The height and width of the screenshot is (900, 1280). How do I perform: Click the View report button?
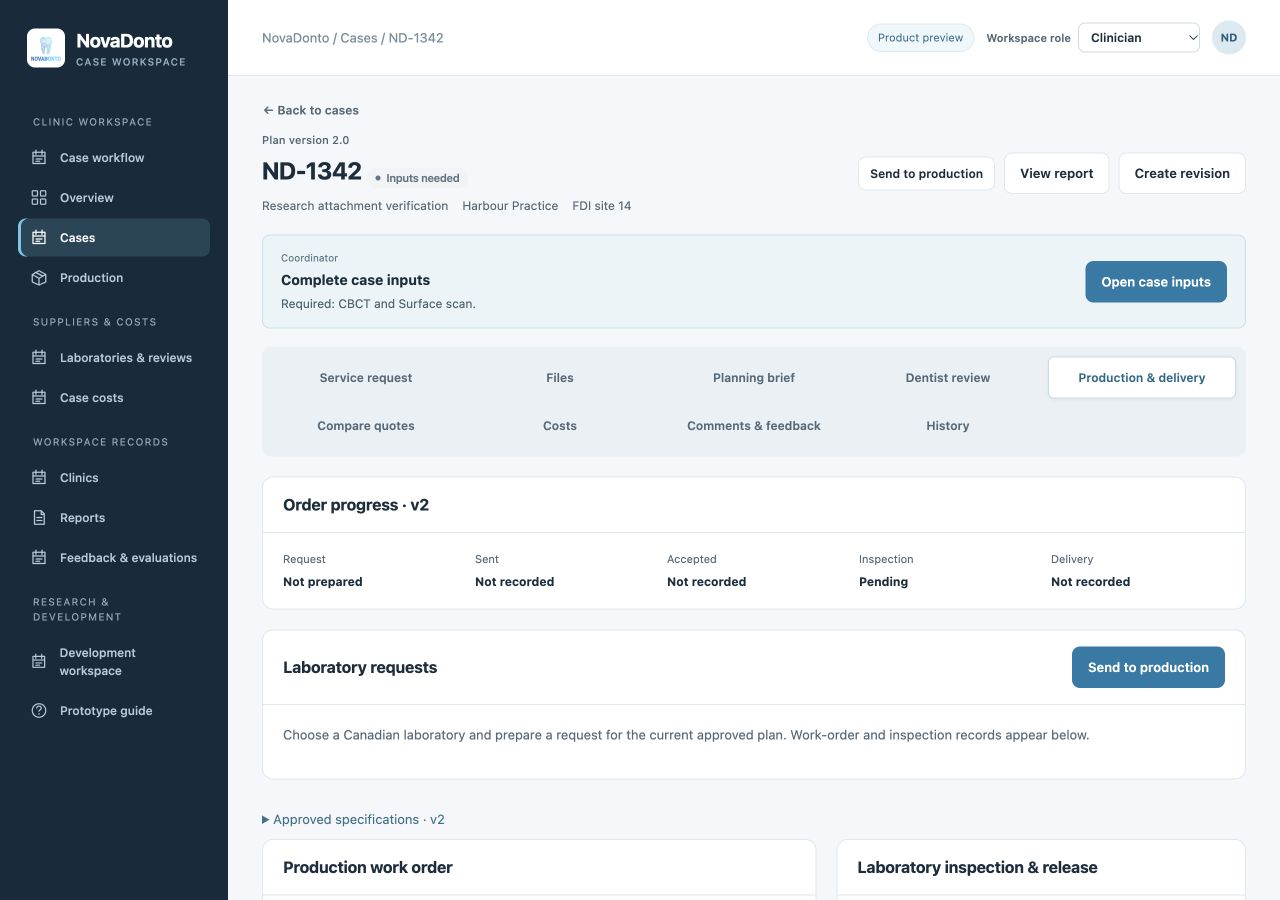coord(1056,173)
